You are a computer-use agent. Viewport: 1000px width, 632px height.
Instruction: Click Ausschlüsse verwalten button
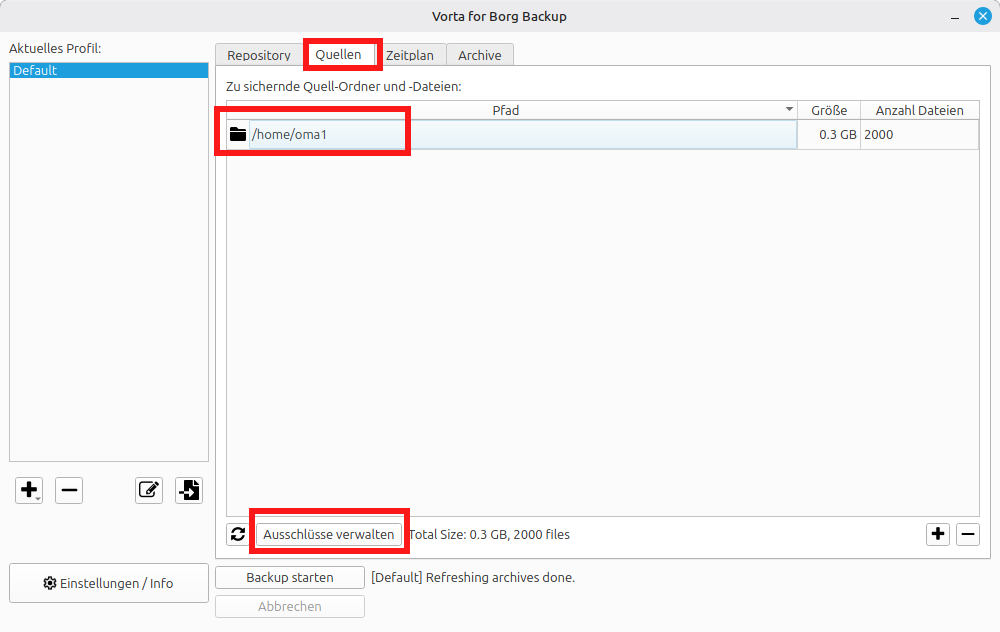pyautogui.click(x=328, y=534)
